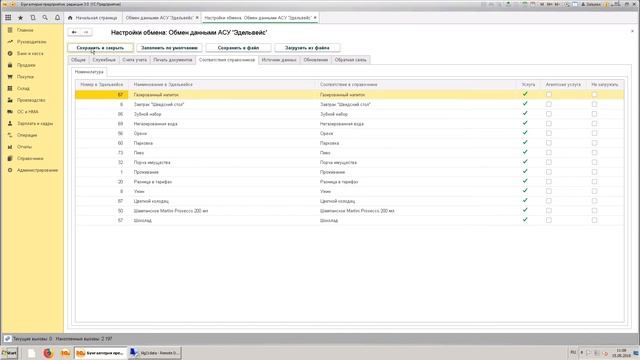Go forward with the right arrow button
This screenshot has width=640, height=360.
click(x=86, y=32)
